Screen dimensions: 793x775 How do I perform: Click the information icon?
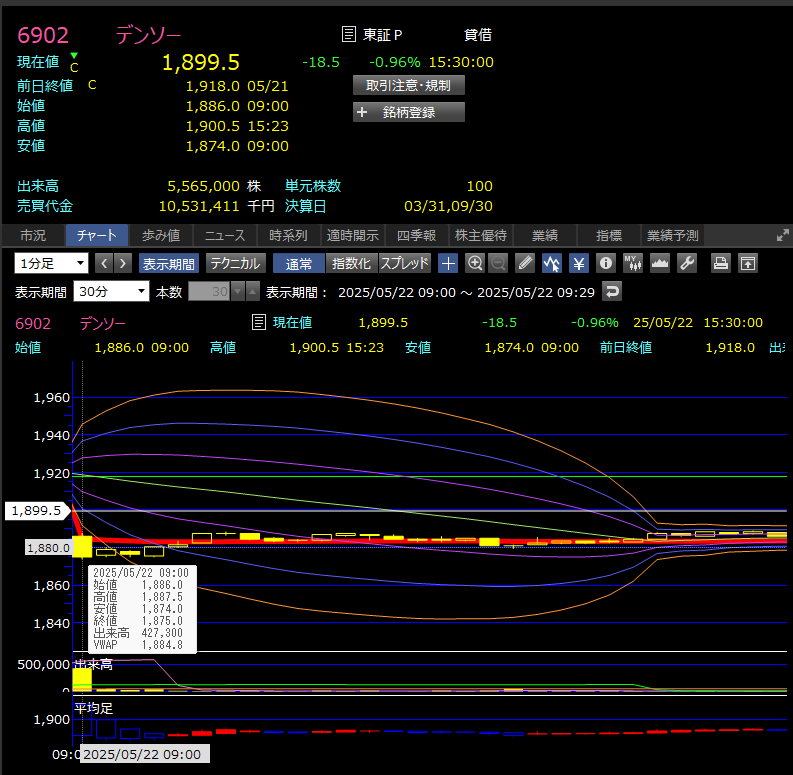point(606,264)
